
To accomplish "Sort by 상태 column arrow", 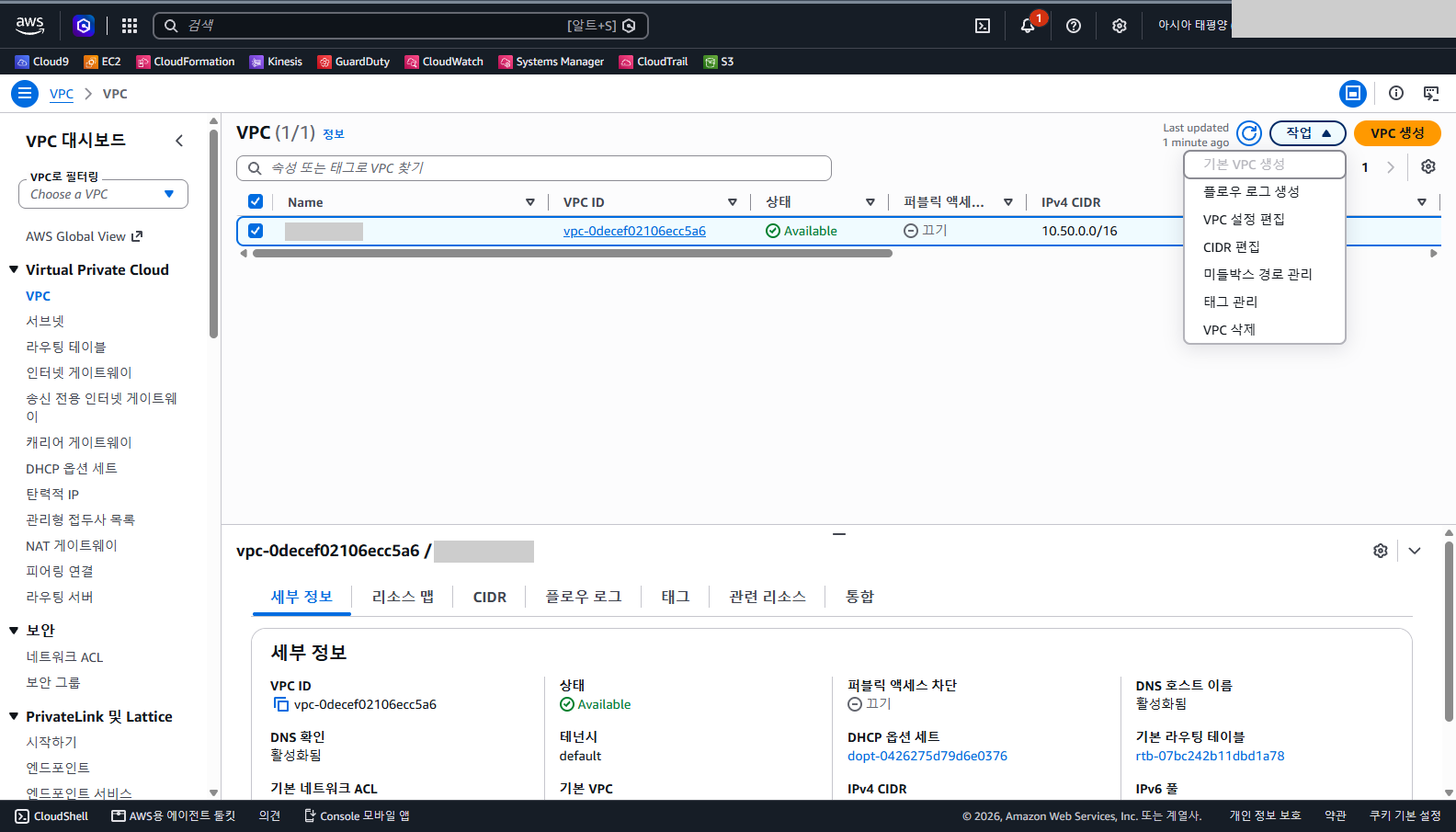I will [x=870, y=202].
